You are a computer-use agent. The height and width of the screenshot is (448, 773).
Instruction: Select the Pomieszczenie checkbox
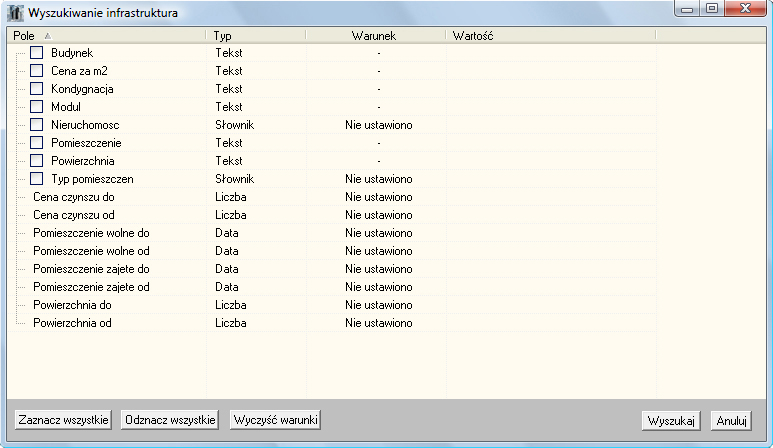pyautogui.click(x=36, y=142)
